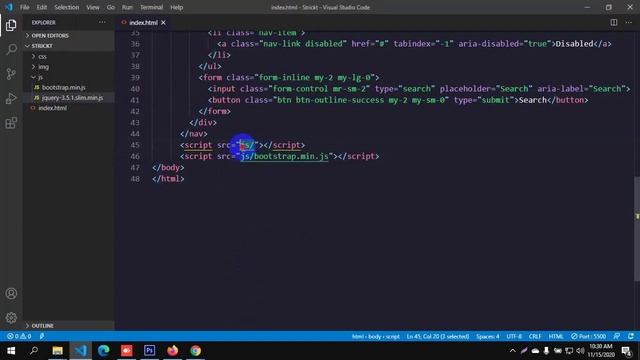Change HTML language mode

click(x=556, y=336)
